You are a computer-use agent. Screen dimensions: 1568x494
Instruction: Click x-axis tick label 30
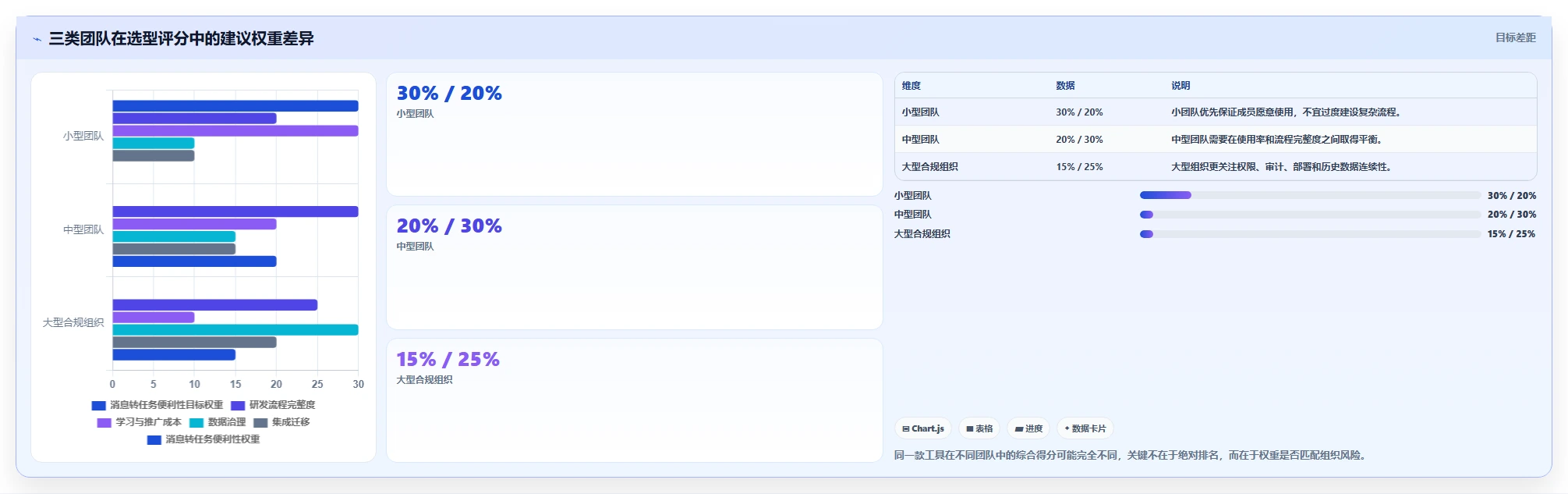[359, 384]
